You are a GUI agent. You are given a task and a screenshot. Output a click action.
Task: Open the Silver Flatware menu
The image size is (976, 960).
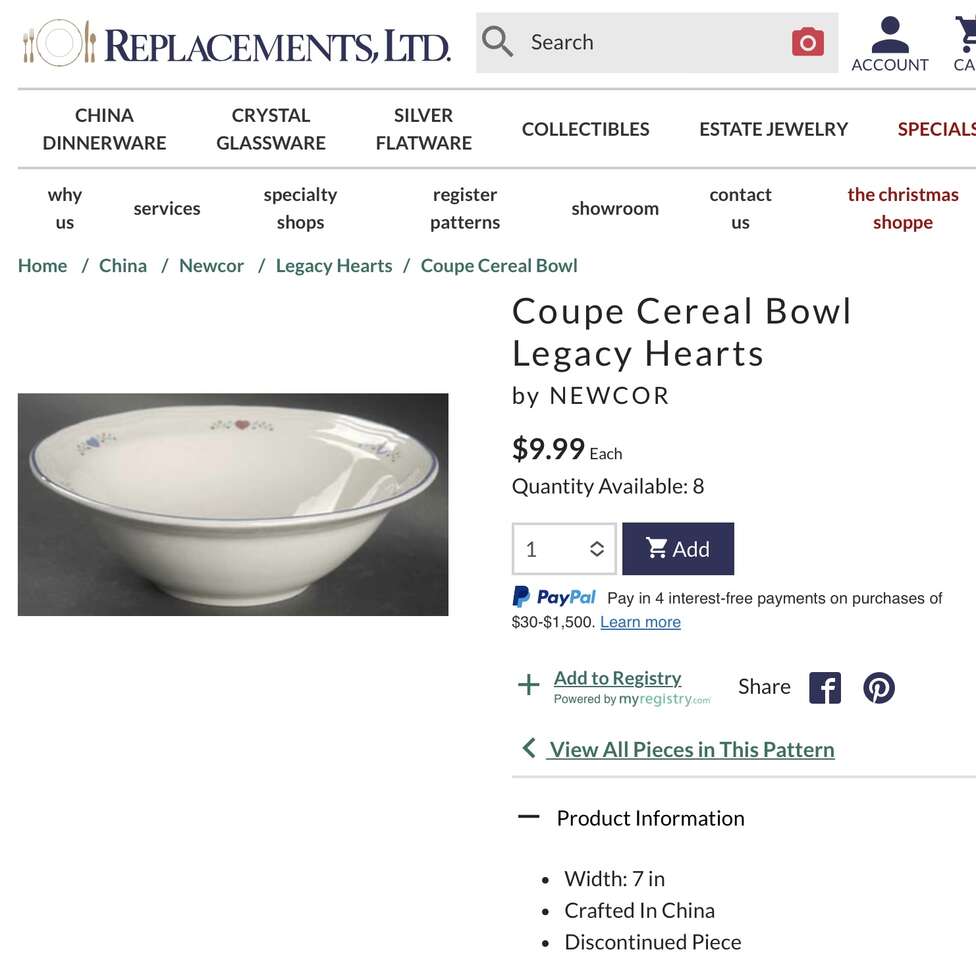click(423, 129)
